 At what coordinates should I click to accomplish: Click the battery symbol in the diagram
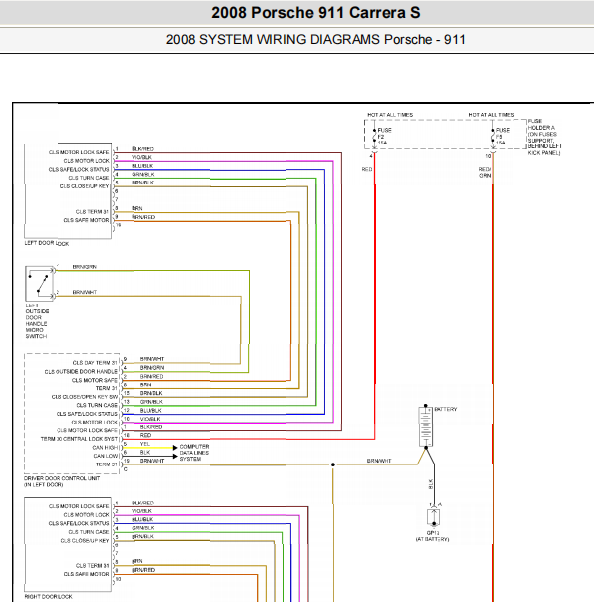[x=425, y=427]
